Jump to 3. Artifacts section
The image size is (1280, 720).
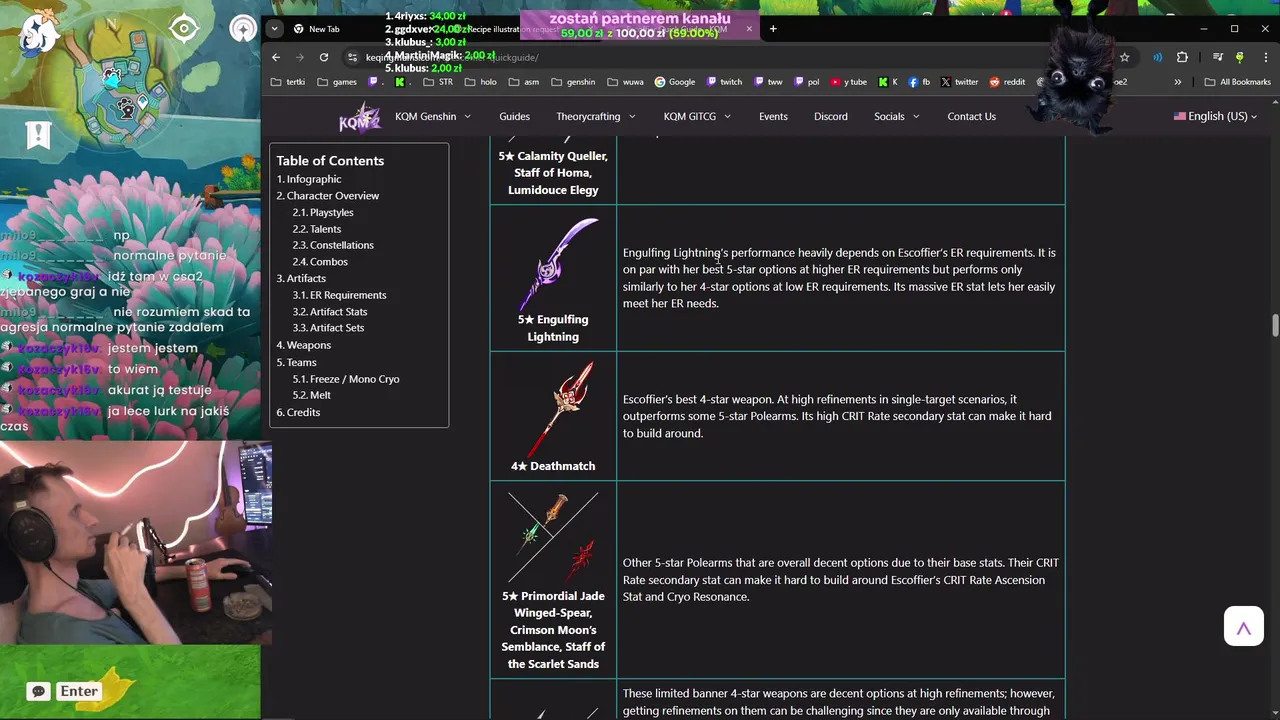click(x=301, y=278)
